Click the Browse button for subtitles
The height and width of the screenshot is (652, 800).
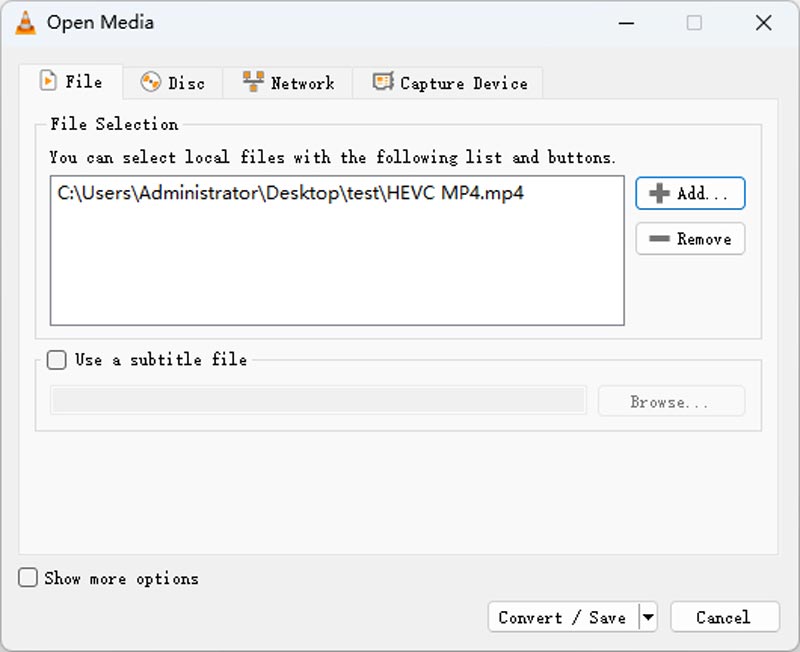tap(670, 400)
